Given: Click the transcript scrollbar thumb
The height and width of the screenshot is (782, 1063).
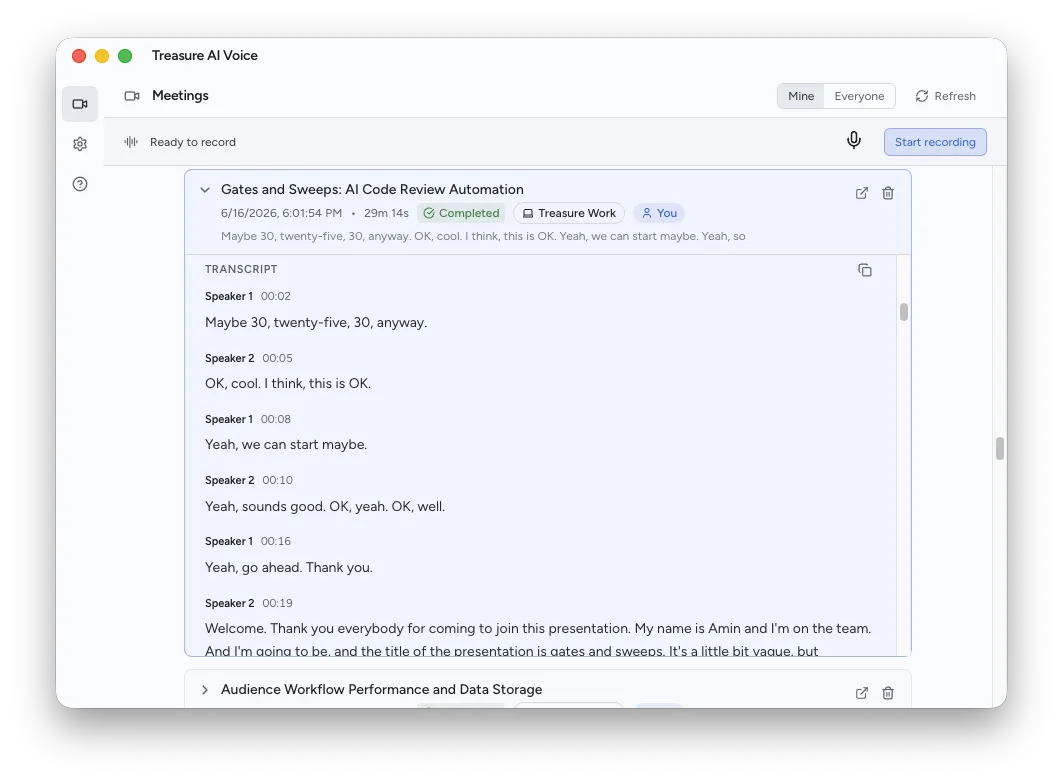Looking at the screenshot, I should click(x=904, y=312).
